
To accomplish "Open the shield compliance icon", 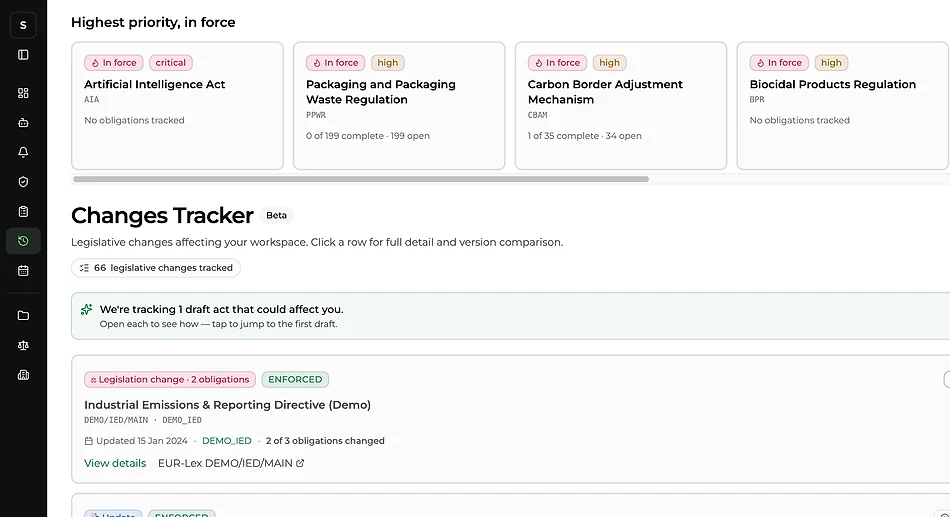I will pyautogui.click(x=23, y=182).
